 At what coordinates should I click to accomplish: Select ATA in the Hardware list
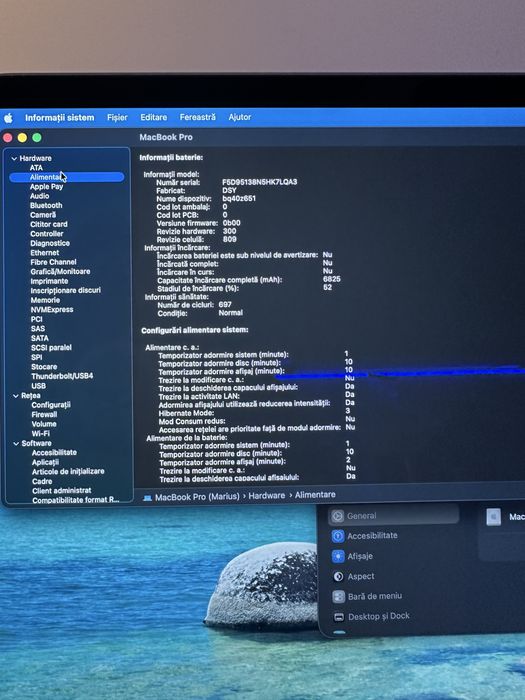pyautogui.click(x=36, y=168)
